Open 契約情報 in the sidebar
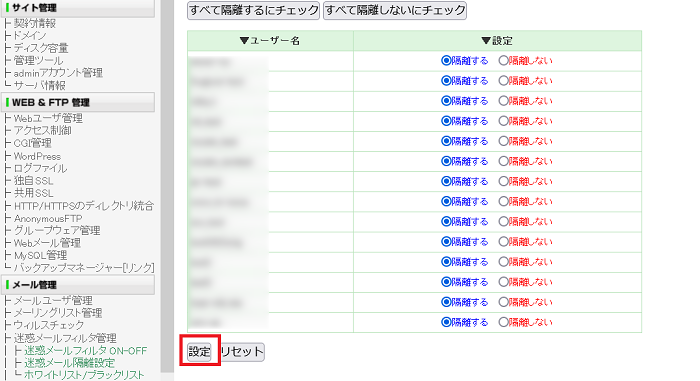The width and height of the screenshot is (700, 381). [35, 23]
